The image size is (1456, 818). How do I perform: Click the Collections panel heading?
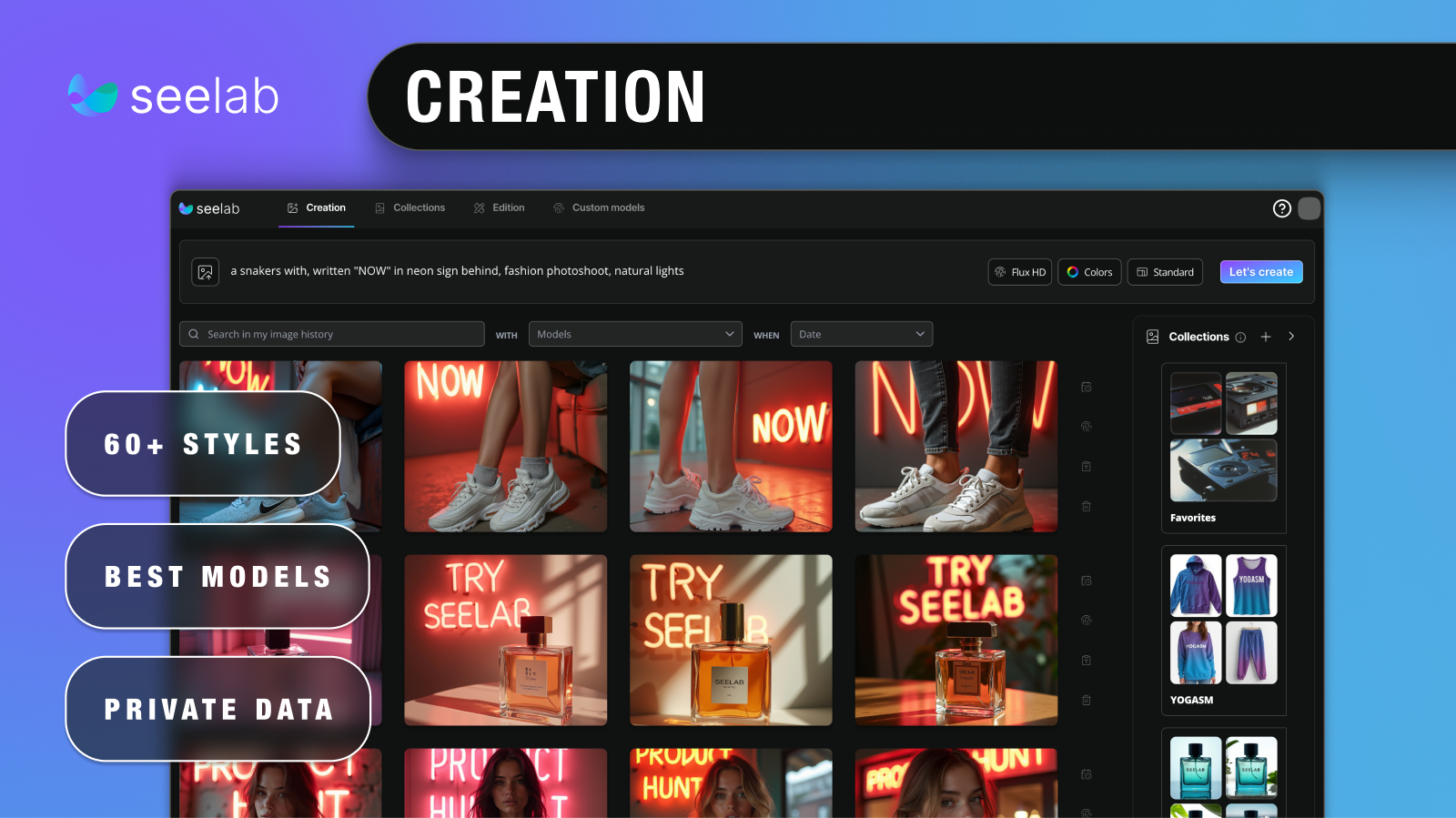[1198, 337]
